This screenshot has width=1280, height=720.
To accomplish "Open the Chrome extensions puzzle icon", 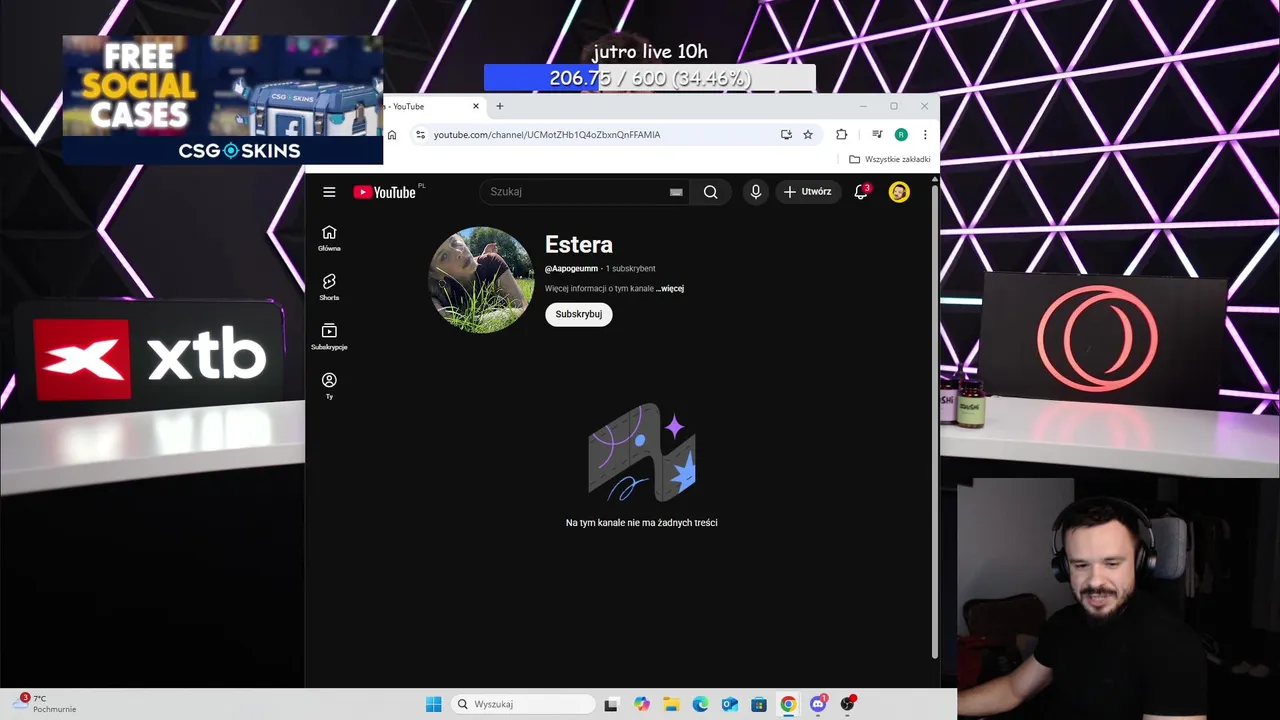I will 841,135.
